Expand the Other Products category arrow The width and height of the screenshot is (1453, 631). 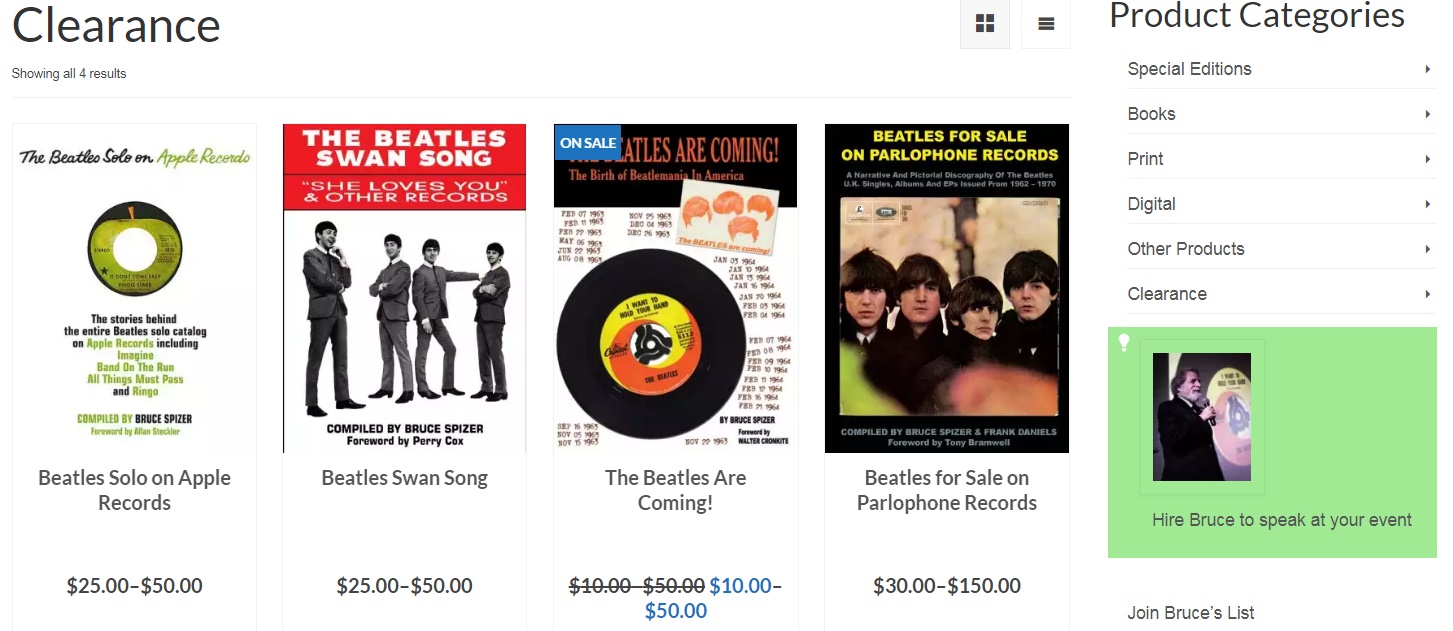[1428, 249]
